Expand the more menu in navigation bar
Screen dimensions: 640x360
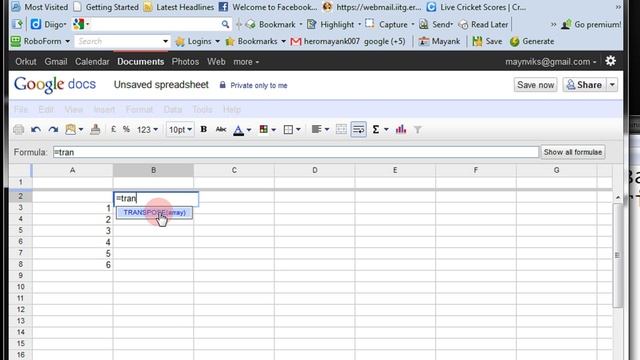click(246, 62)
